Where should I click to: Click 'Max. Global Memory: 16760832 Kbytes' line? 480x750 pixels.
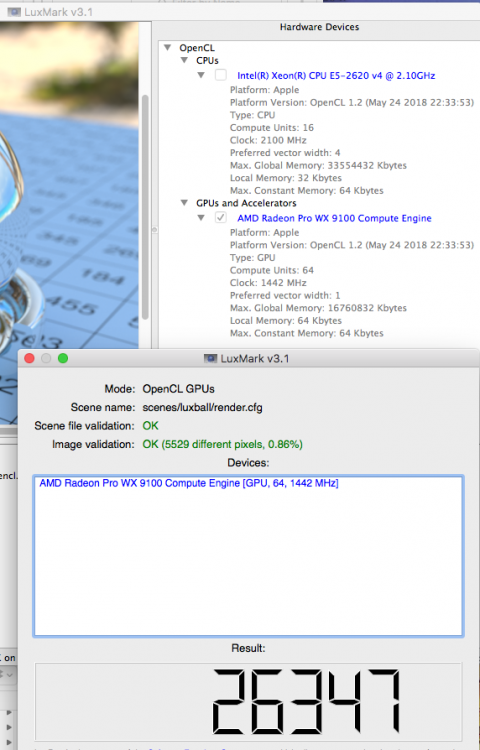coord(318,308)
